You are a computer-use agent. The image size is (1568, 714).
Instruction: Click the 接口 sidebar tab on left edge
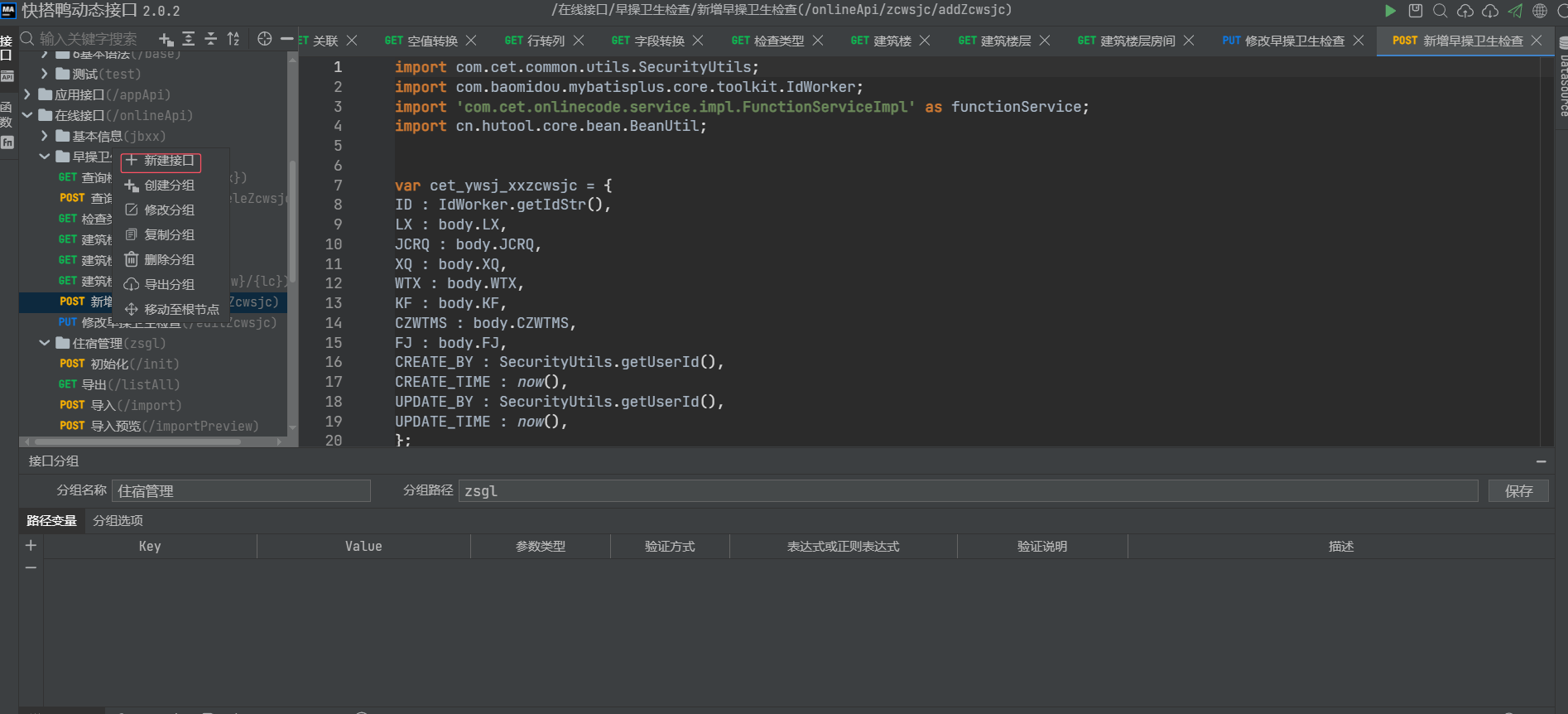(7, 47)
